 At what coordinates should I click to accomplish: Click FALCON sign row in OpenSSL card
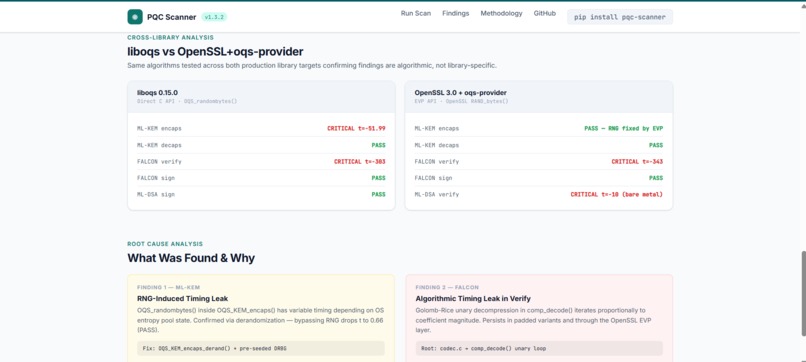(539, 178)
